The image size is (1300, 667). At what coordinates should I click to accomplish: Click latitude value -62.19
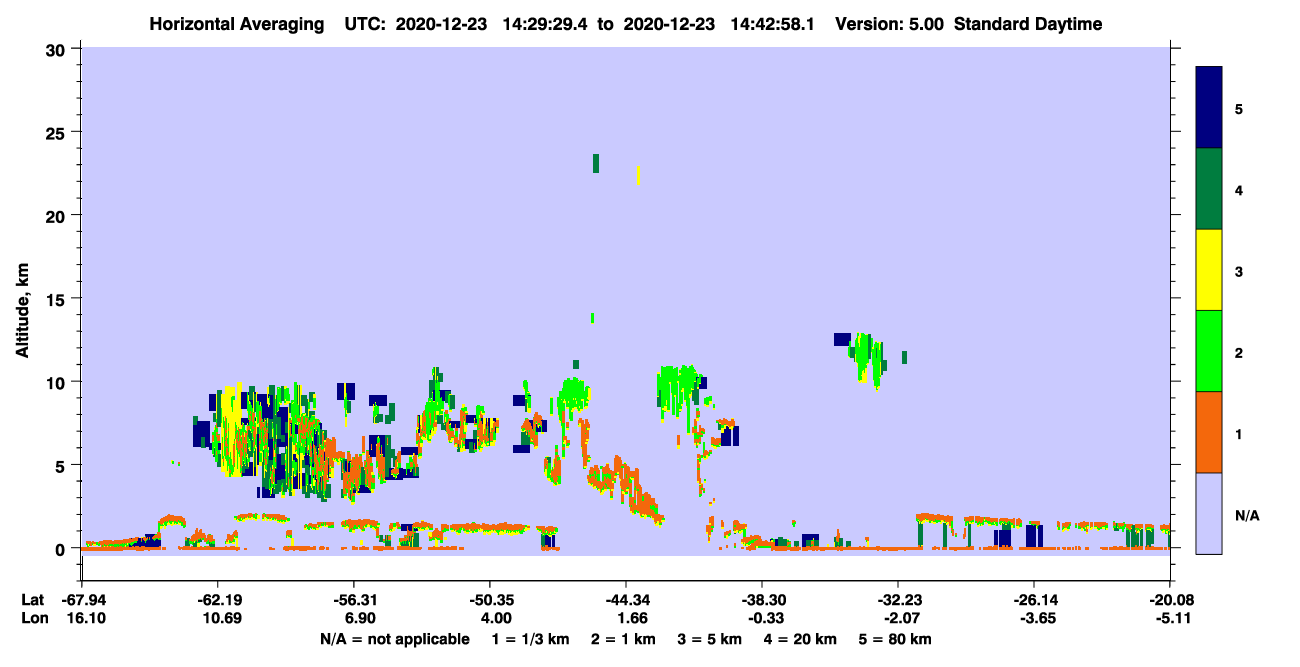[217, 600]
